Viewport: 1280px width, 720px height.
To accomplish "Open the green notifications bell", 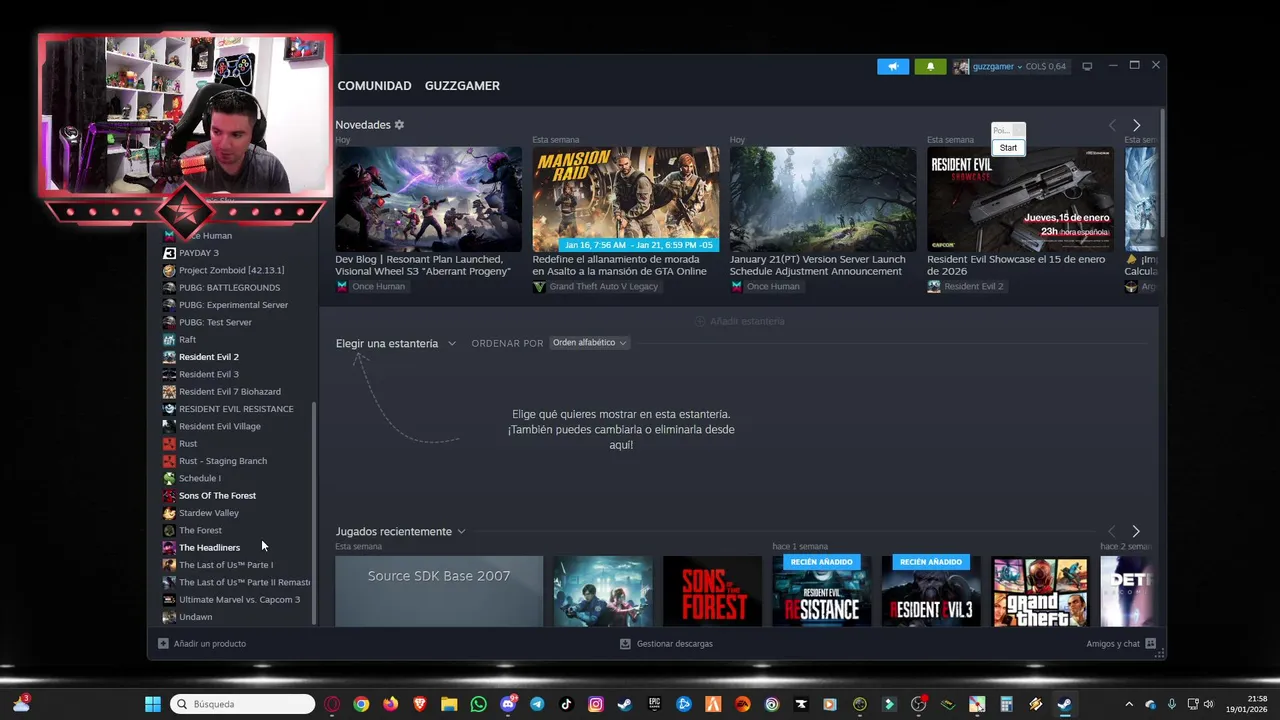I will tap(930, 66).
